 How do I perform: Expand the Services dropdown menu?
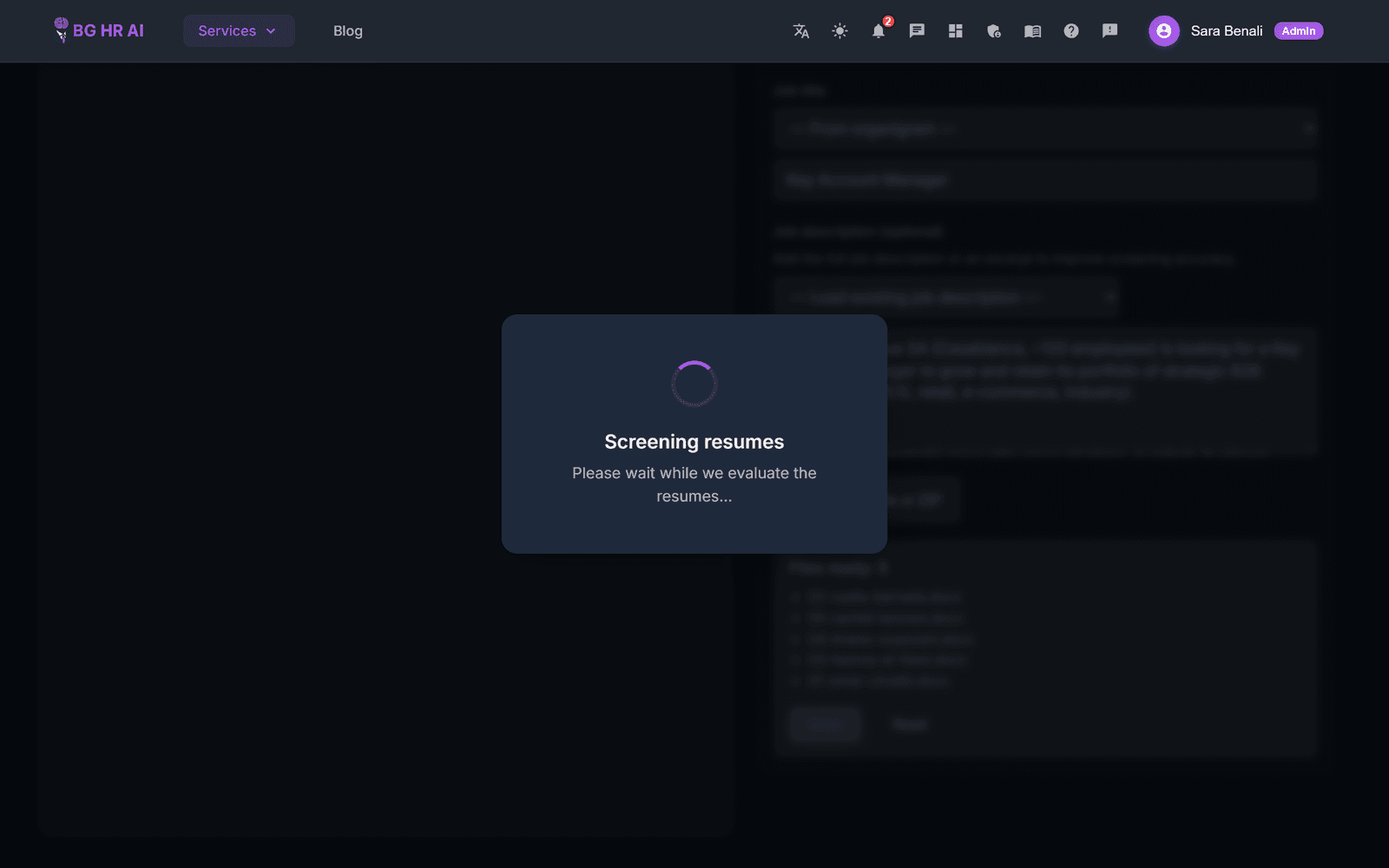point(239,31)
